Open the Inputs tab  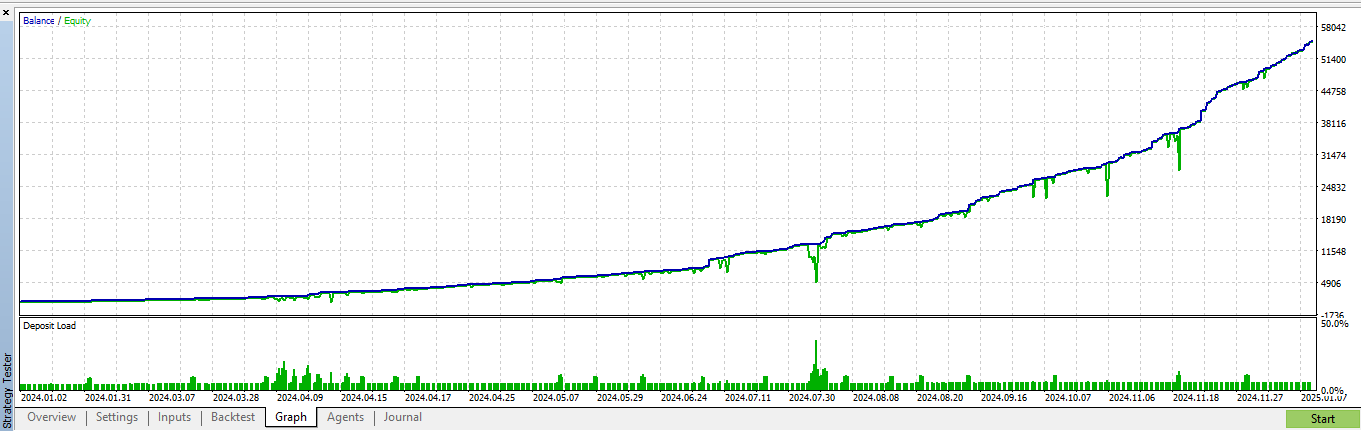(x=175, y=417)
